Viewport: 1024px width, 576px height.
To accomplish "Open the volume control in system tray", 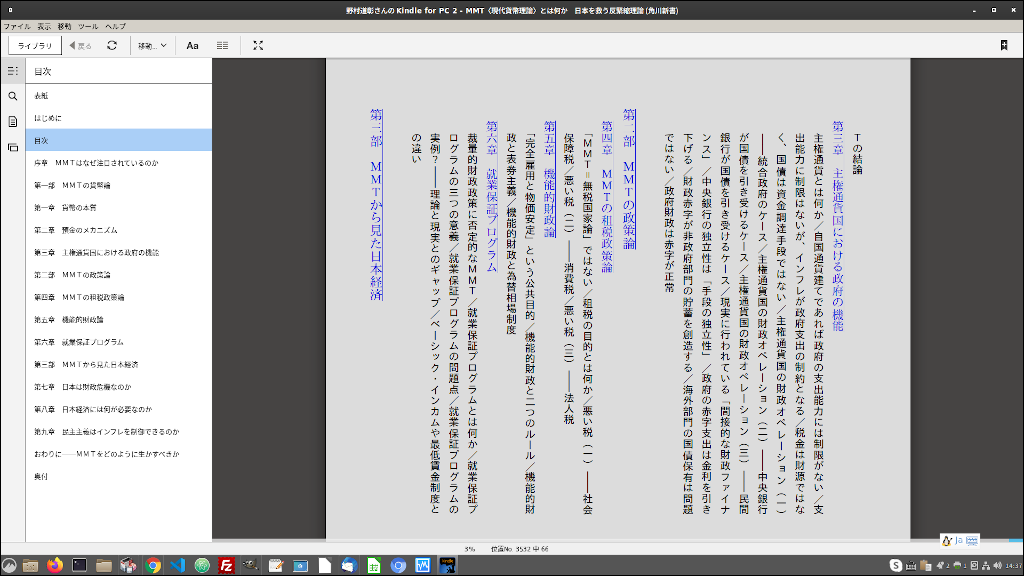I will click(997, 566).
